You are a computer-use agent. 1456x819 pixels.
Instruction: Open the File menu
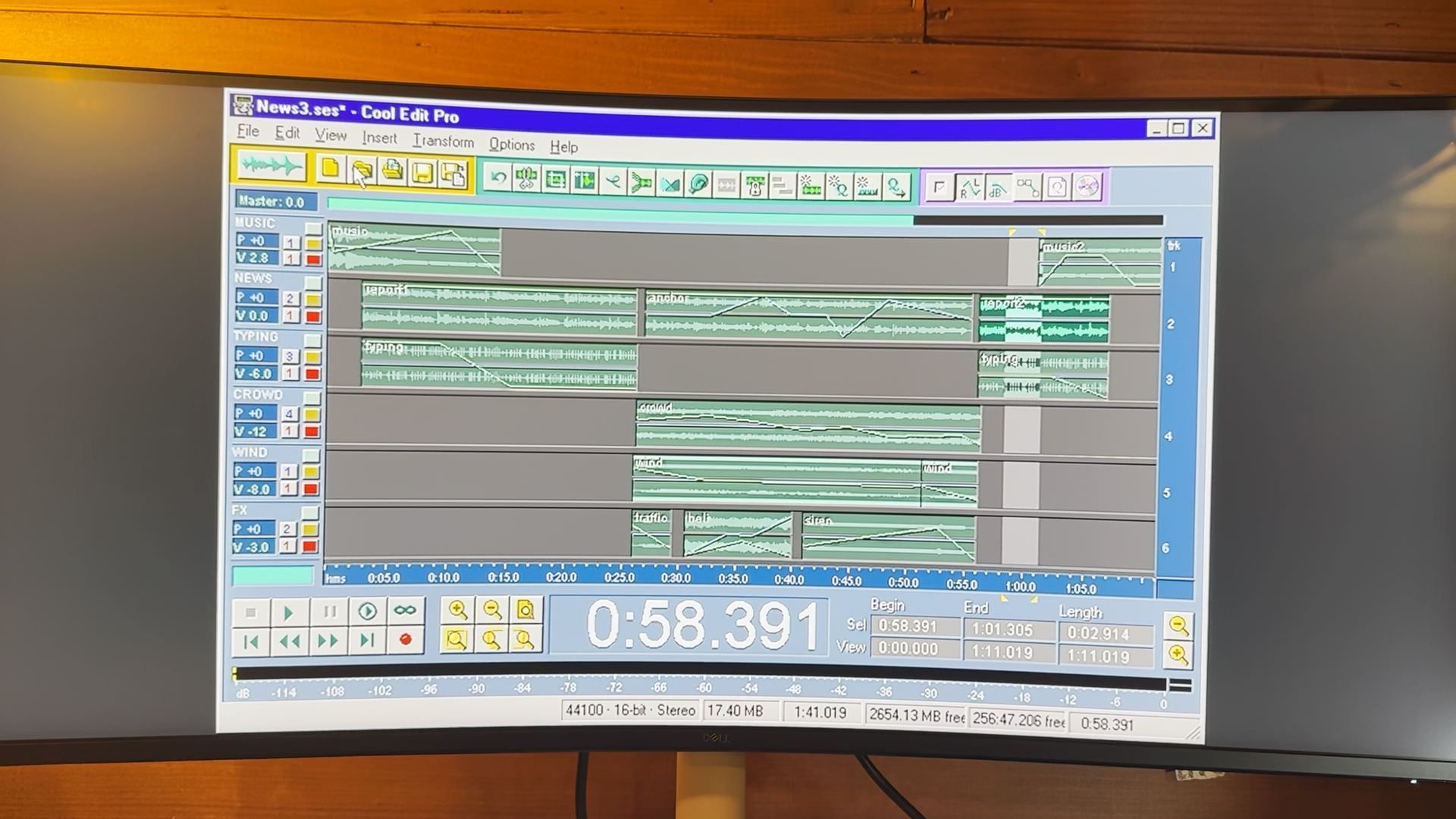click(248, 131)
